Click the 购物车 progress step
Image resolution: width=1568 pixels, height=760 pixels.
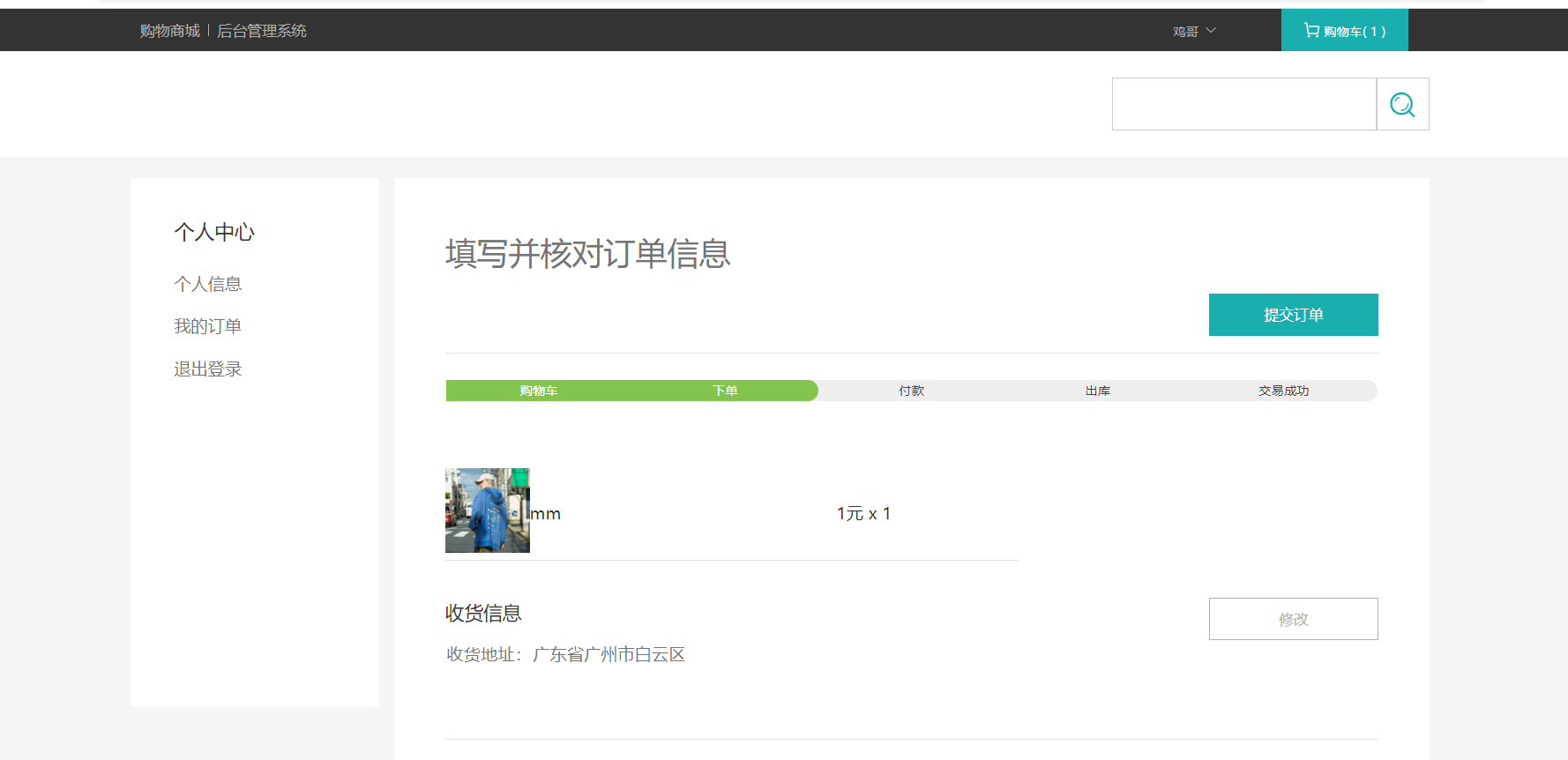(x=539, y=391)
